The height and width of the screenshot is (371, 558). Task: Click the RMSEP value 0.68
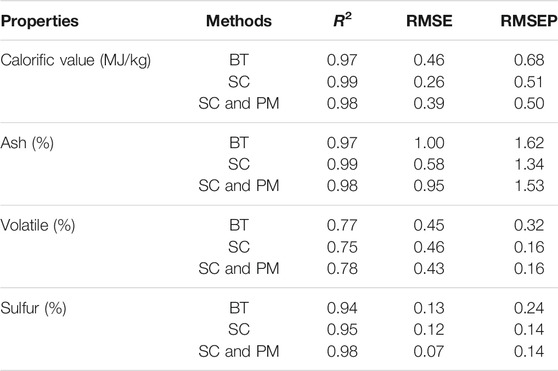click(x=529, y=60)
